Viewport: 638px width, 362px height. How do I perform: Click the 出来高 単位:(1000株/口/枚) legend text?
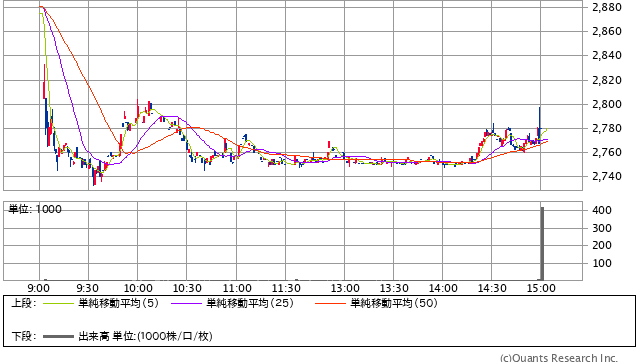pos(145,336)
